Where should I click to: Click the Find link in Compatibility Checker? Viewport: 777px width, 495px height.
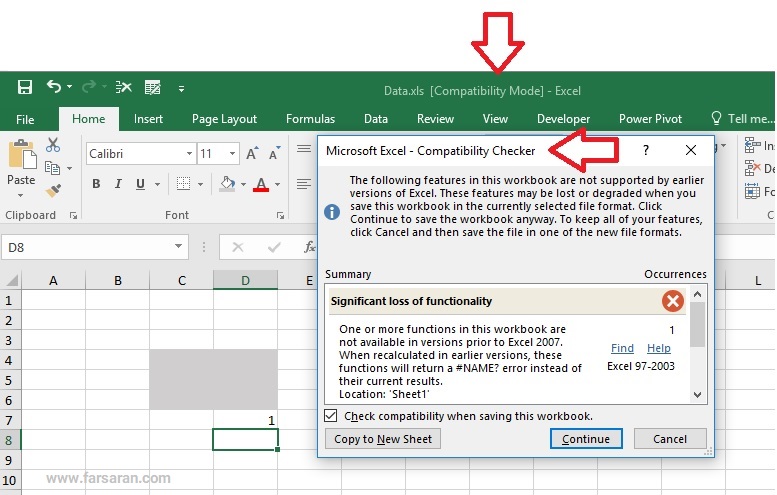point(622,348)
